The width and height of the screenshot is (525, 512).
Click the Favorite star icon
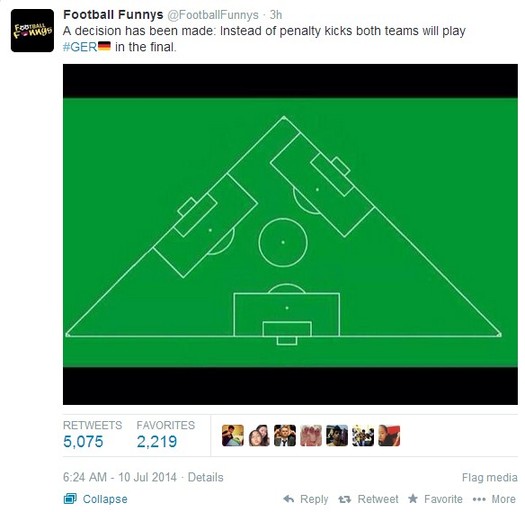(x=413, y=499)
